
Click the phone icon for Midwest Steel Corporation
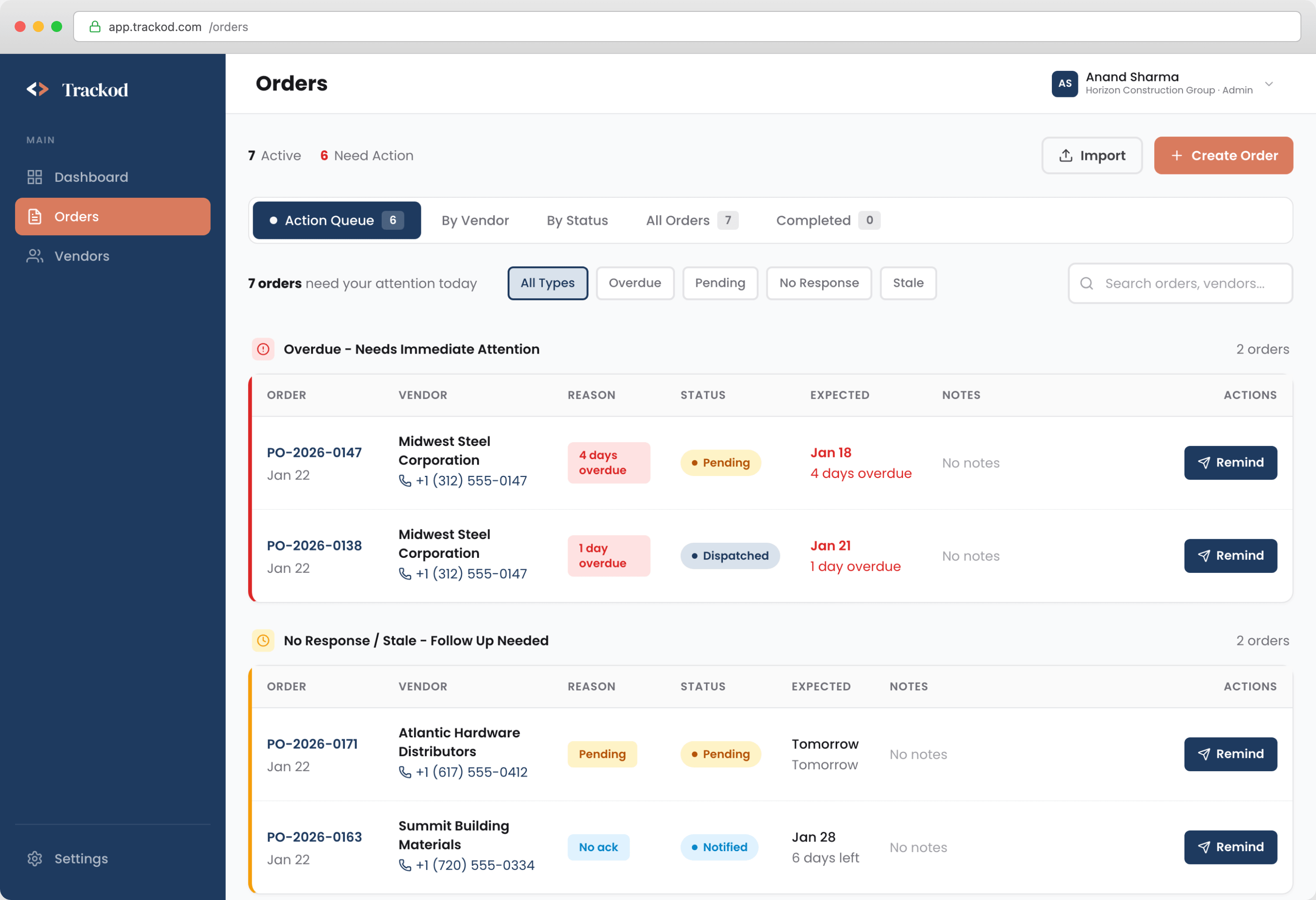[x=404, y=481]
